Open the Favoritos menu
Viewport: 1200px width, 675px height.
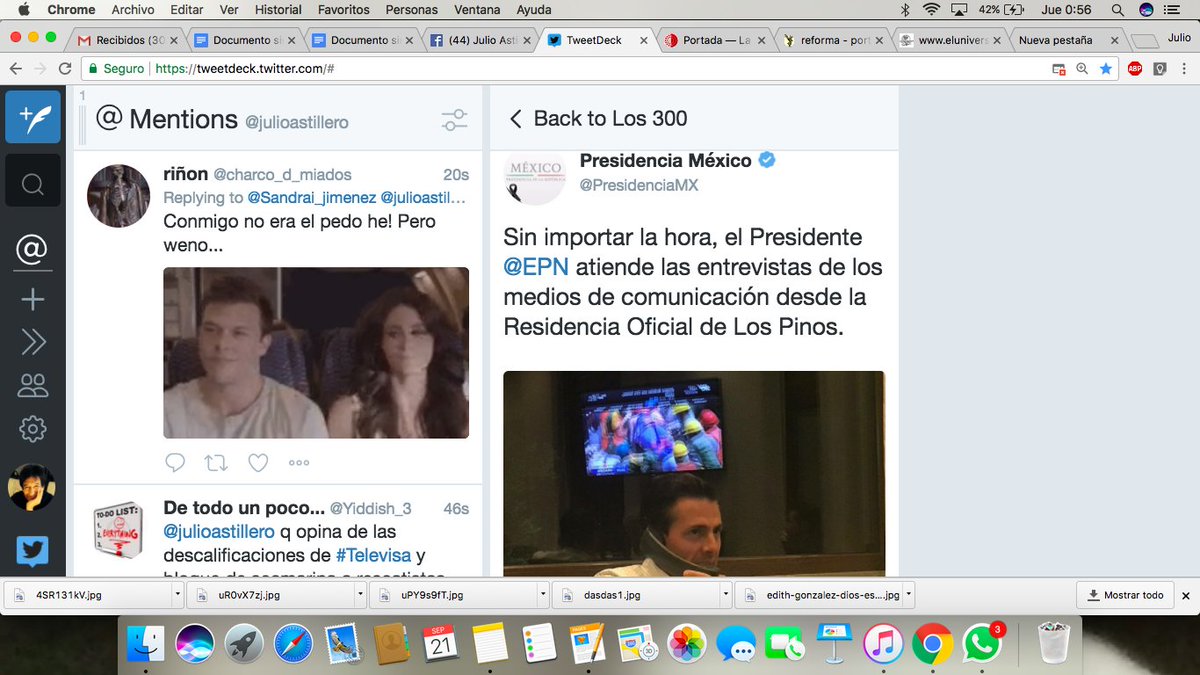[343, 9]
